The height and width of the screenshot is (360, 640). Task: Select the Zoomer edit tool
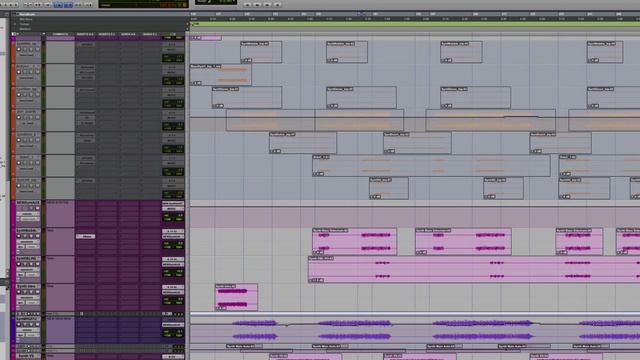pos(28,4)
